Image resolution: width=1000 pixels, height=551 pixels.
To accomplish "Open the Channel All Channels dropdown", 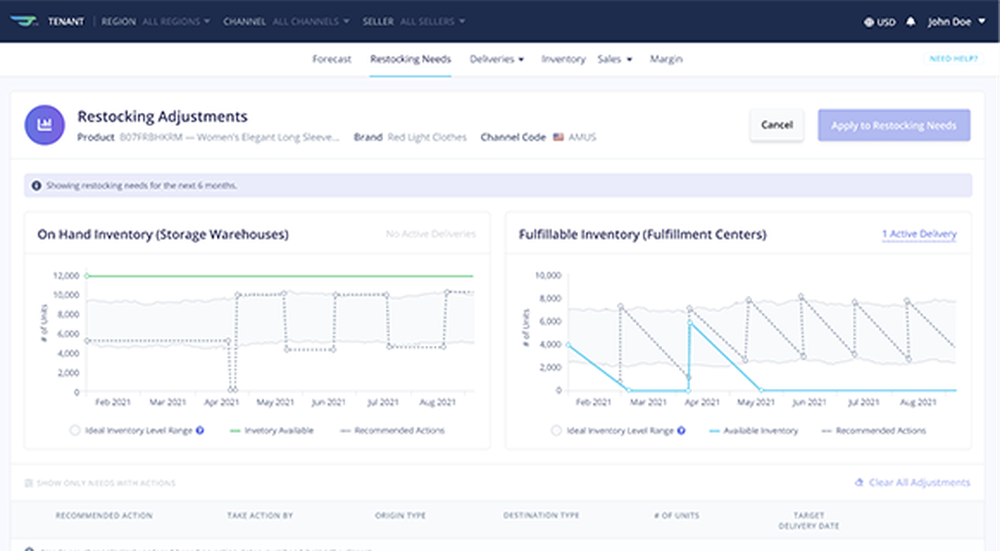I will coord(310,21).
